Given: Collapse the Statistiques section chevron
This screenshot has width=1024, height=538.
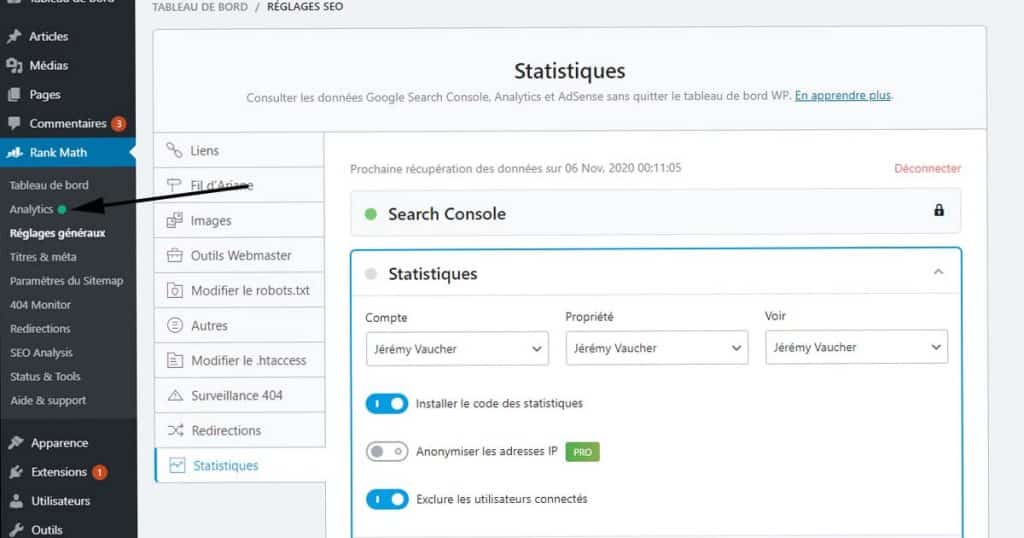Looking at the screenshot, I should [x=938, y=272].
